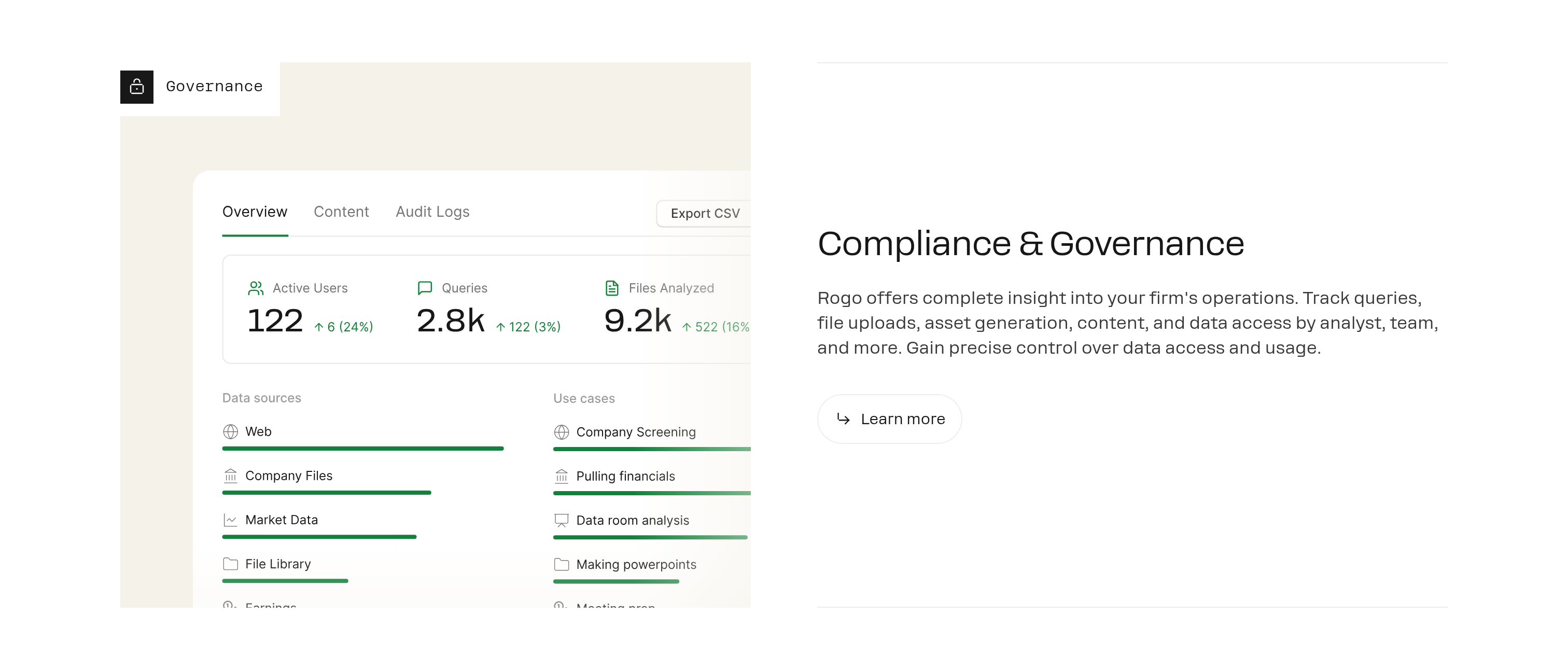The height and width of the screenshot is (670, 1568).
Task: Click the Active Users label
Action: pos(310,288)
